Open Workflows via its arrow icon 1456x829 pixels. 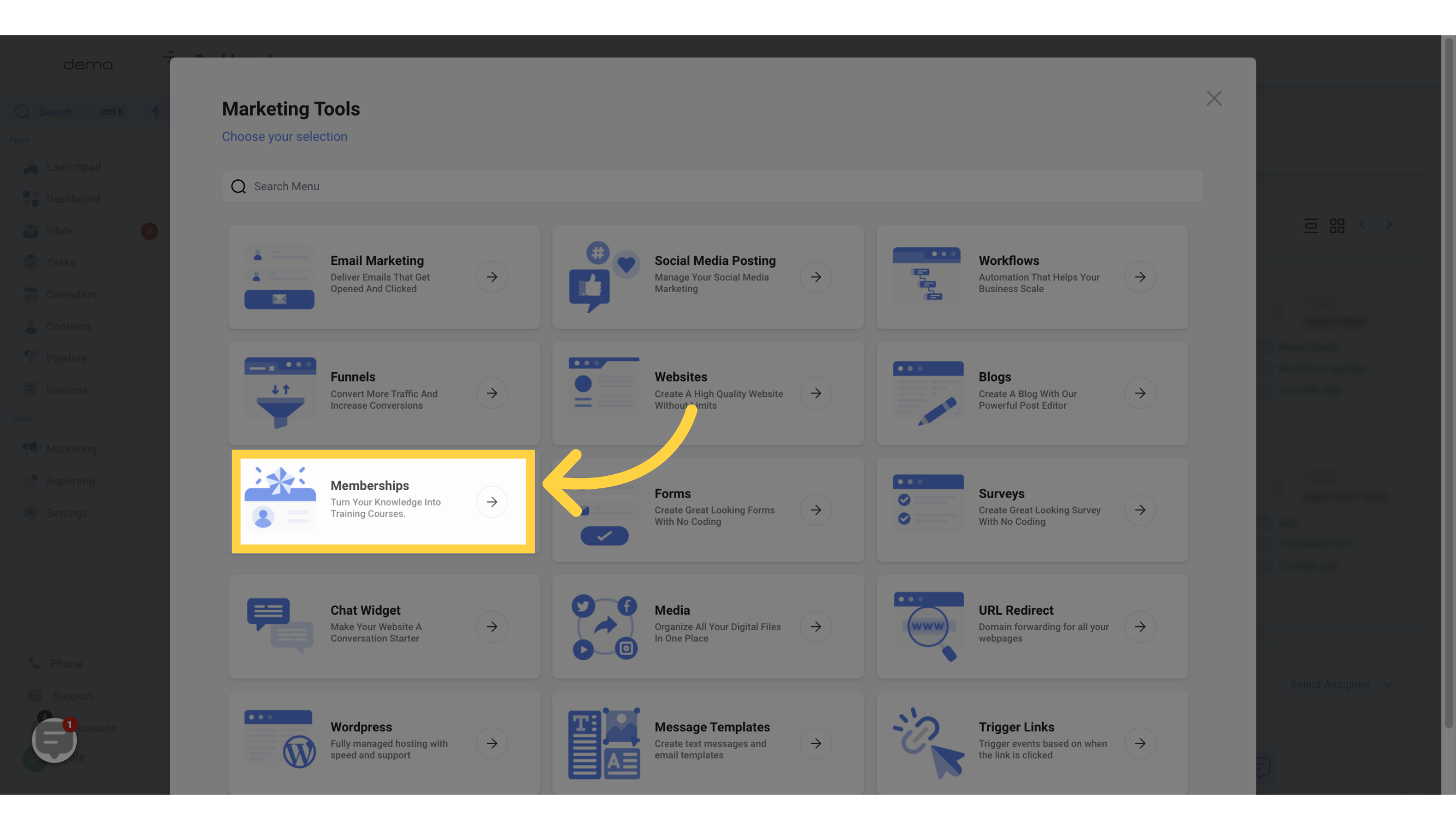tap(1140, 277)
